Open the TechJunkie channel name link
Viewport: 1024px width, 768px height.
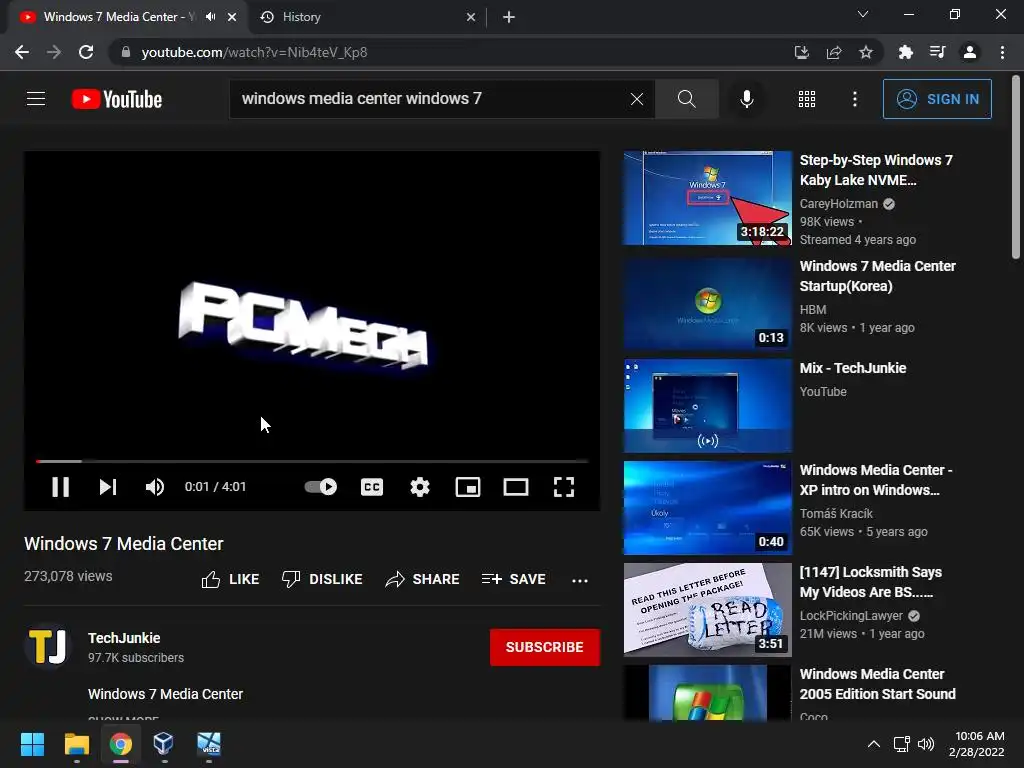pos(124,638)
